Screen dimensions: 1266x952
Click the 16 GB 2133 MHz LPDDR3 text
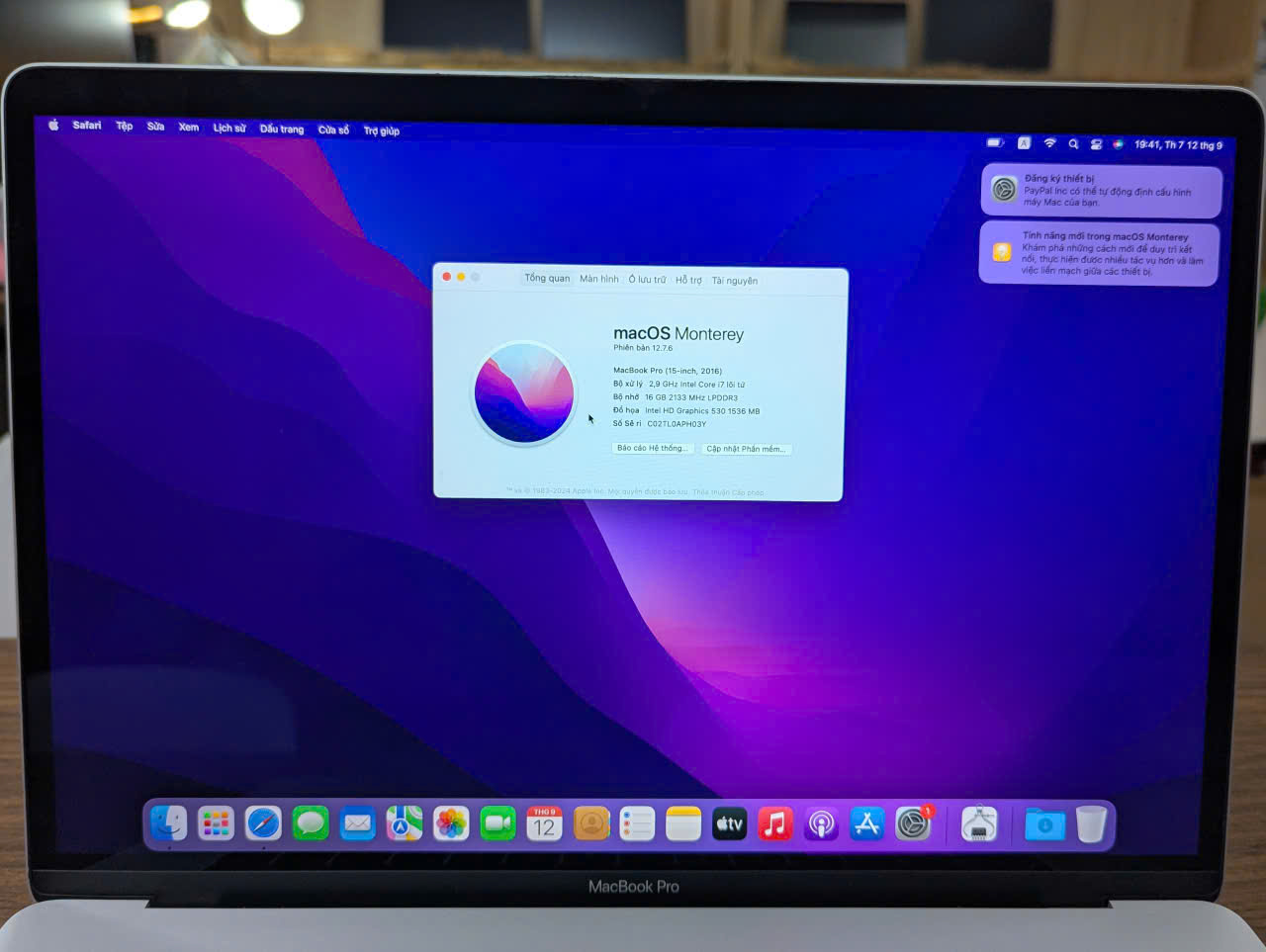[691, 397]
